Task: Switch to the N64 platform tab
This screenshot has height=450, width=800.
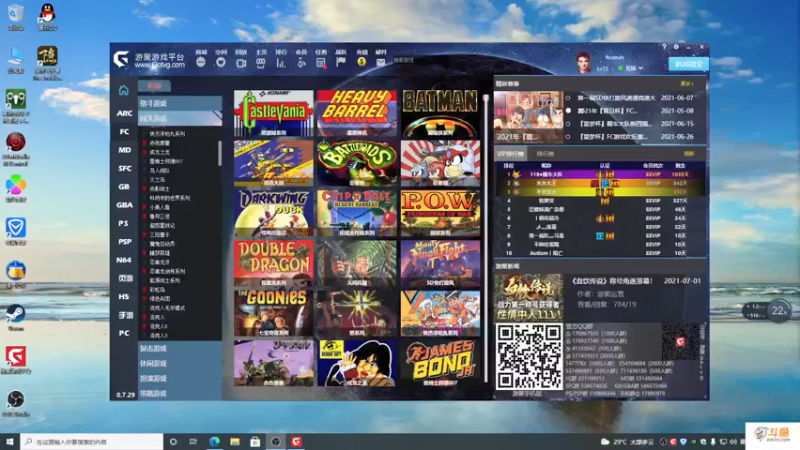Action: [124, 260]
